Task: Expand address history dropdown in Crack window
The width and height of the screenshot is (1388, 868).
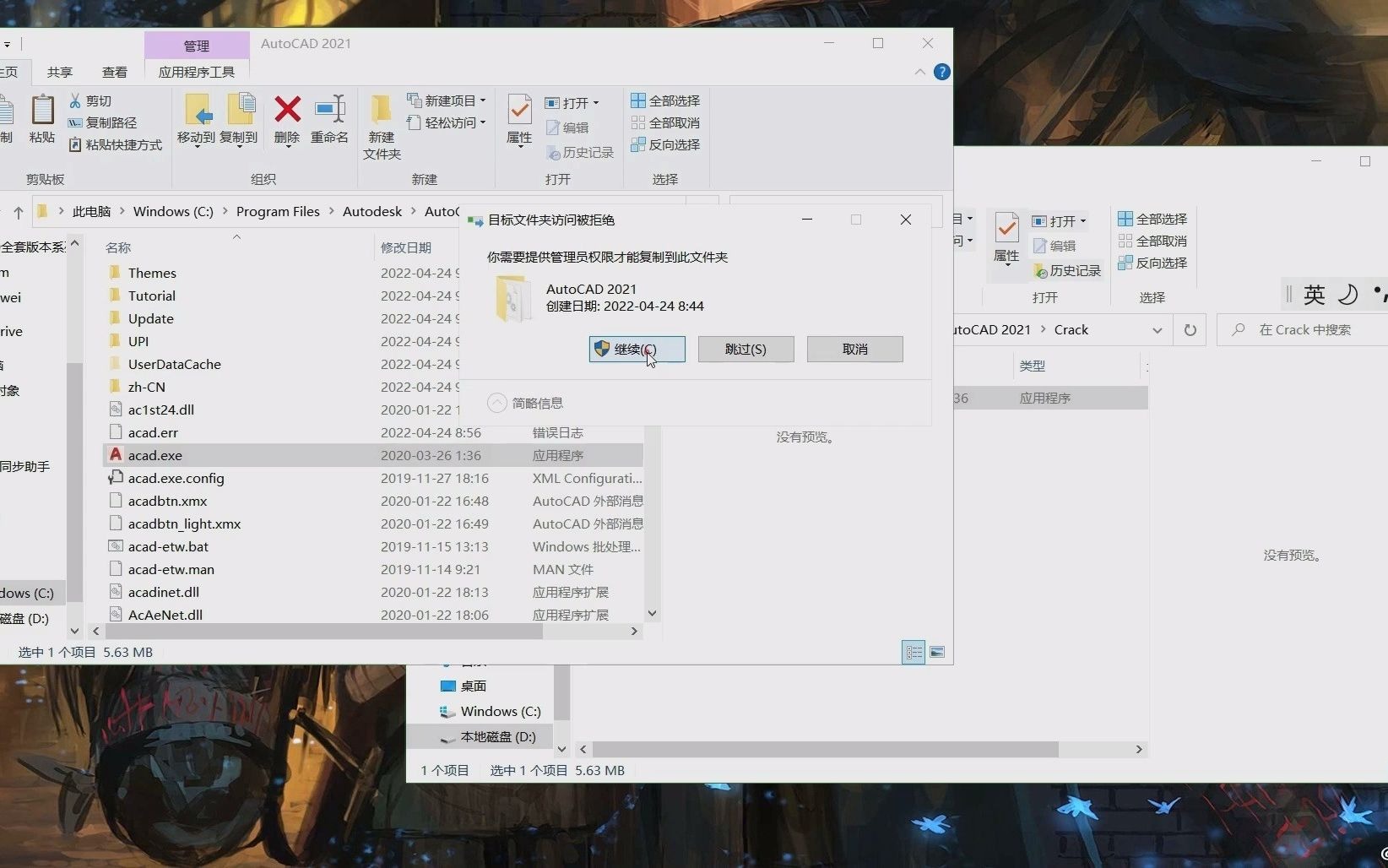Action: [1157, 330]
